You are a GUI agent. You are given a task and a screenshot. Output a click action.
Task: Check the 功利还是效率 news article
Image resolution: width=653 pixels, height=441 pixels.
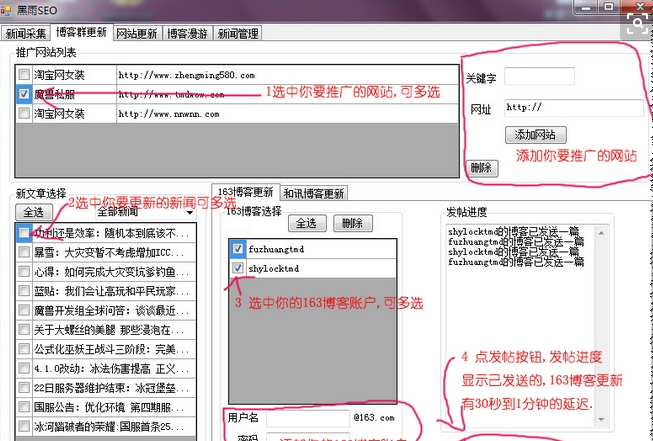24,232
